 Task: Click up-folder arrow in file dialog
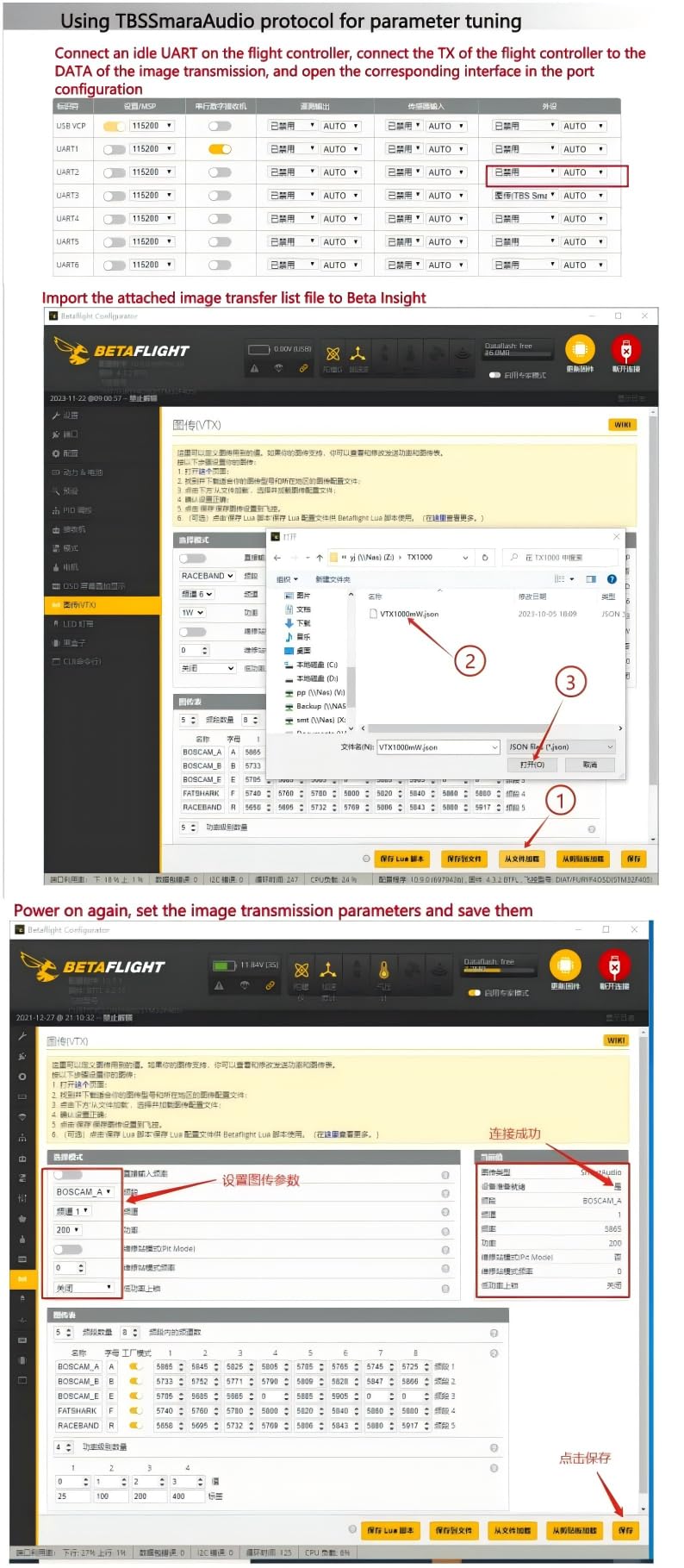(320, 558)
